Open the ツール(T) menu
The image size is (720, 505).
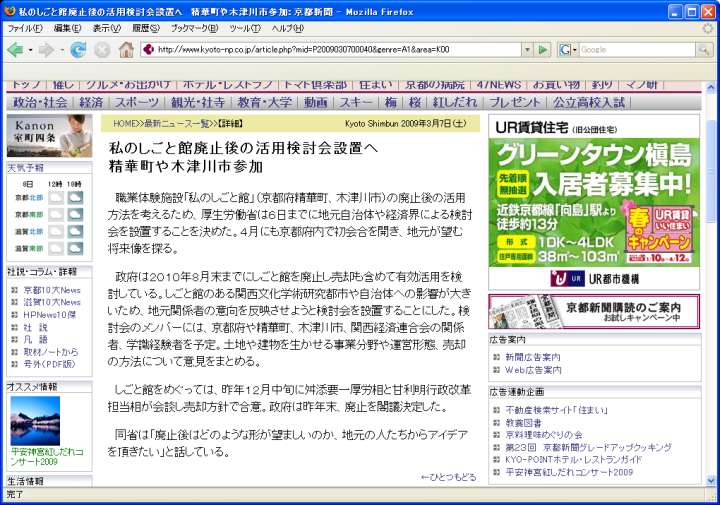[x=245, y=28]
